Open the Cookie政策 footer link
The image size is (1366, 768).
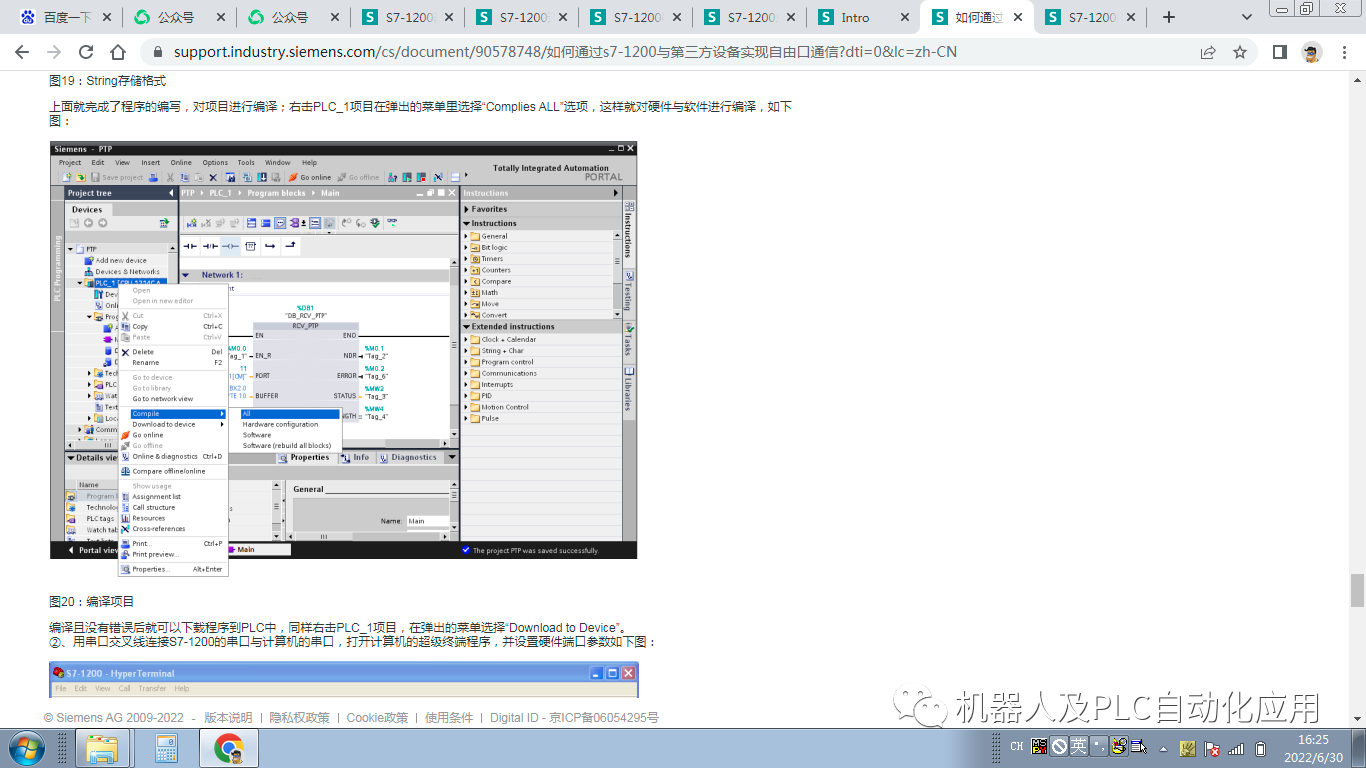pos(377,718)
